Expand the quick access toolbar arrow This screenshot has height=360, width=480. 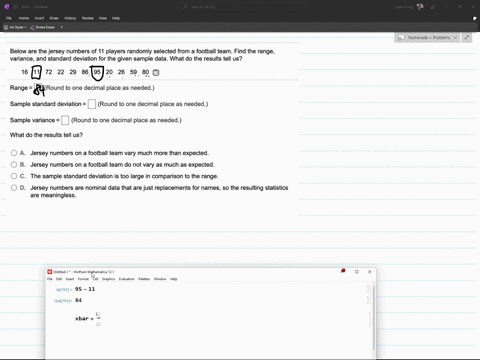pyautogui.click(x=62, y=27)
